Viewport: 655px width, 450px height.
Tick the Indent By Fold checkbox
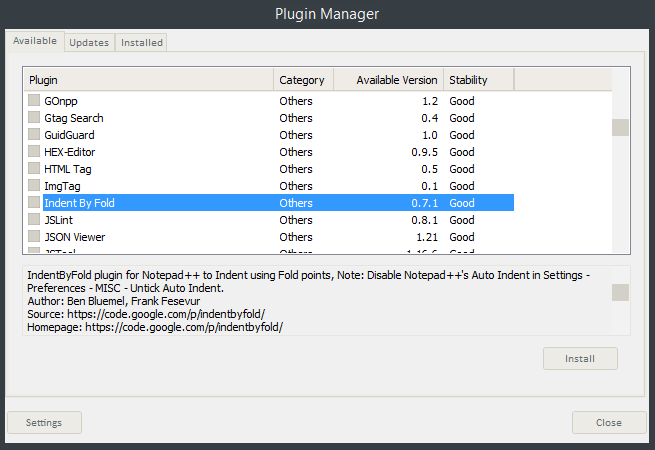(34, 202)
